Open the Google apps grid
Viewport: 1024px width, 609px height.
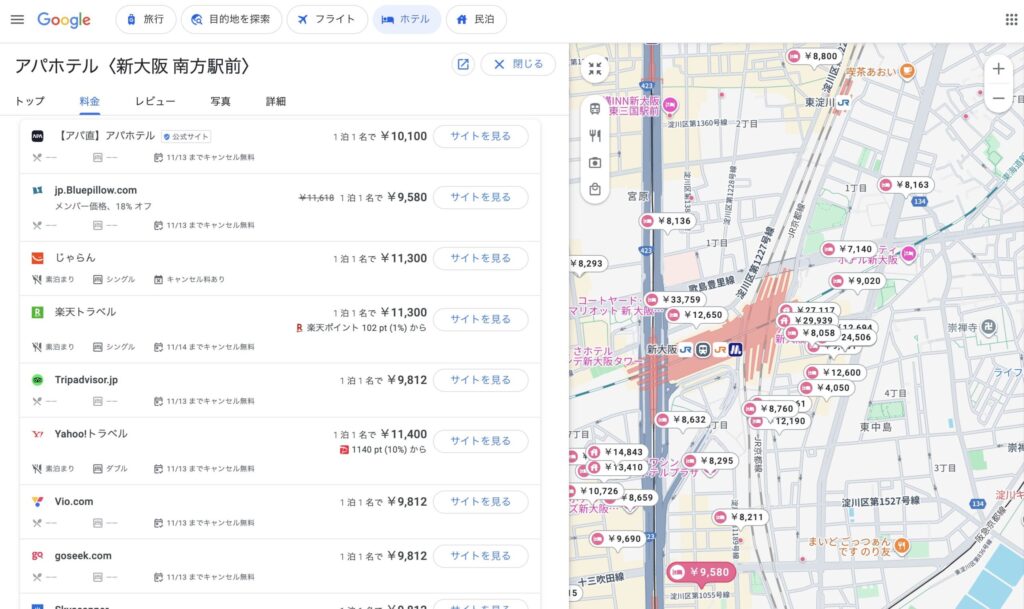tap(1011, 20)
